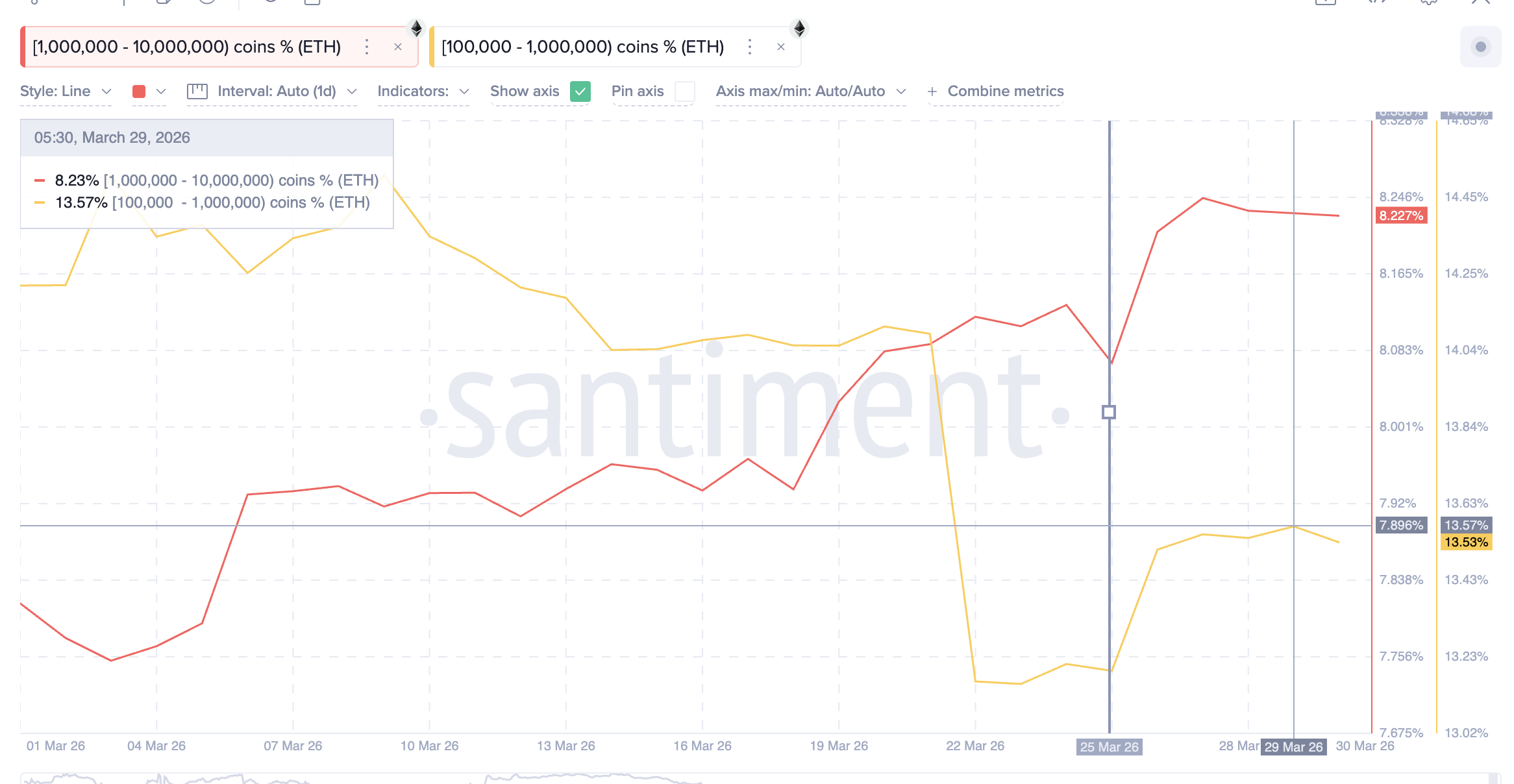Select the [100,000 - 1,000,000) coins % metric tab
This screenshot has height=784, width=1514.
click(x=582, y=47)
